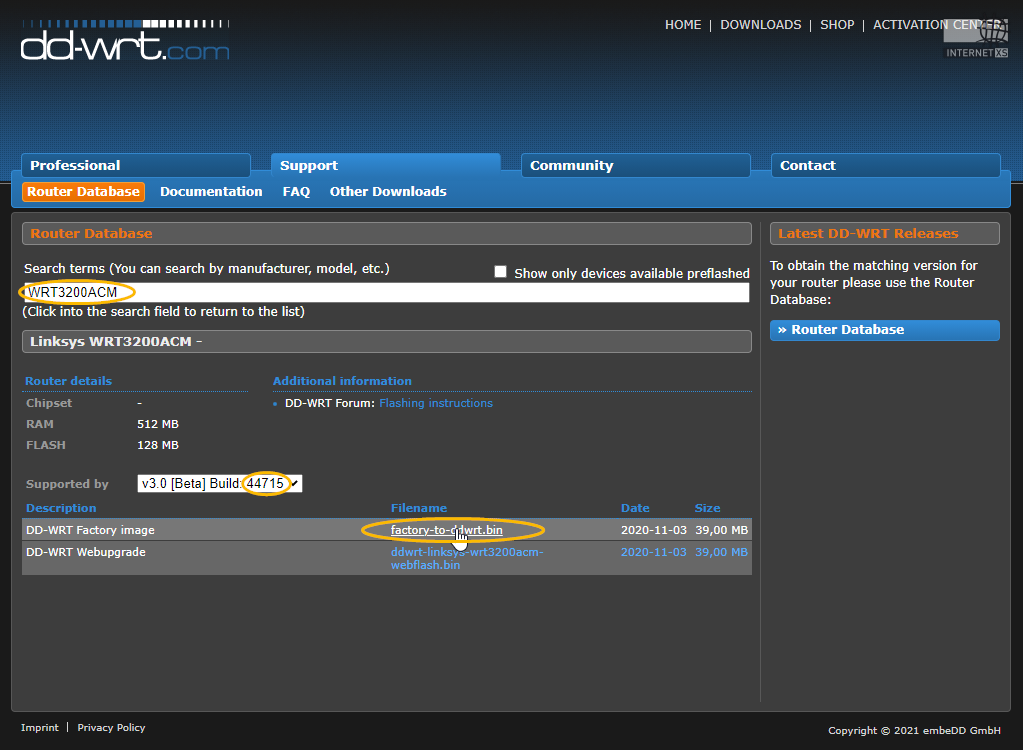
Task: Click Linksys WRT3200ACM header bar
Action: (387, 342)
